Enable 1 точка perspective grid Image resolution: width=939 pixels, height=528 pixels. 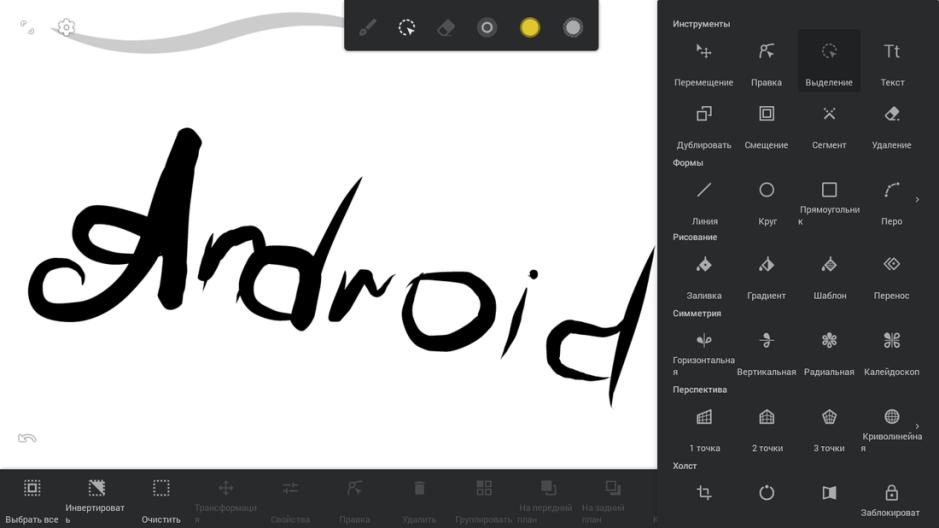click(704, 428)
